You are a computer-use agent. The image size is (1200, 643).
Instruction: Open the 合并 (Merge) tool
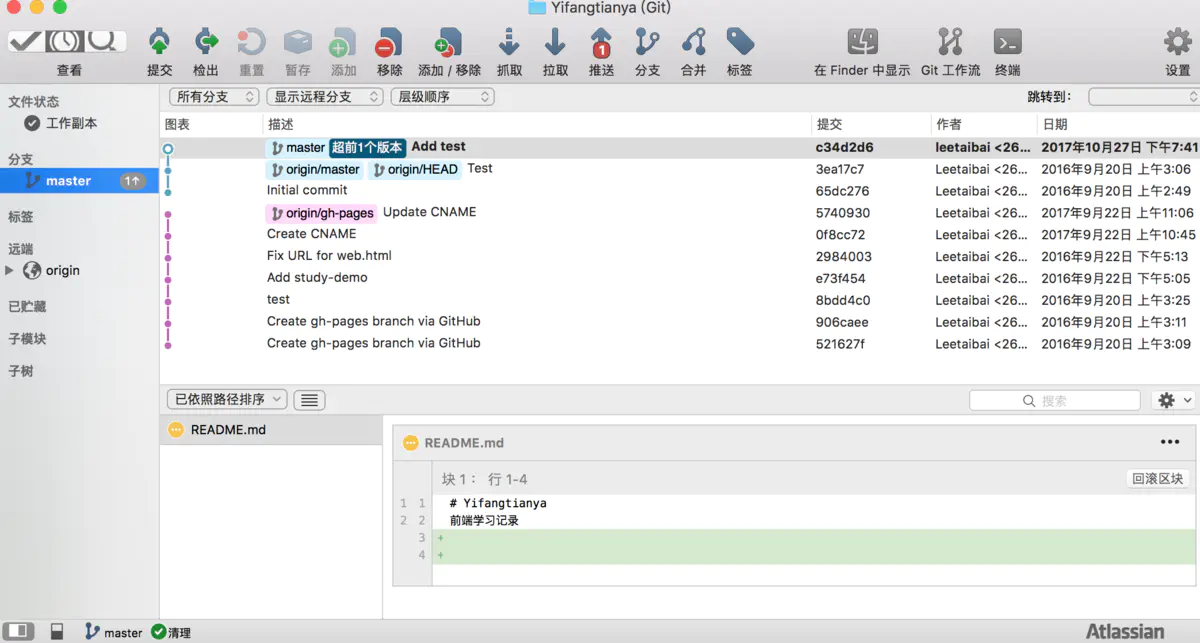pos(693,44)
